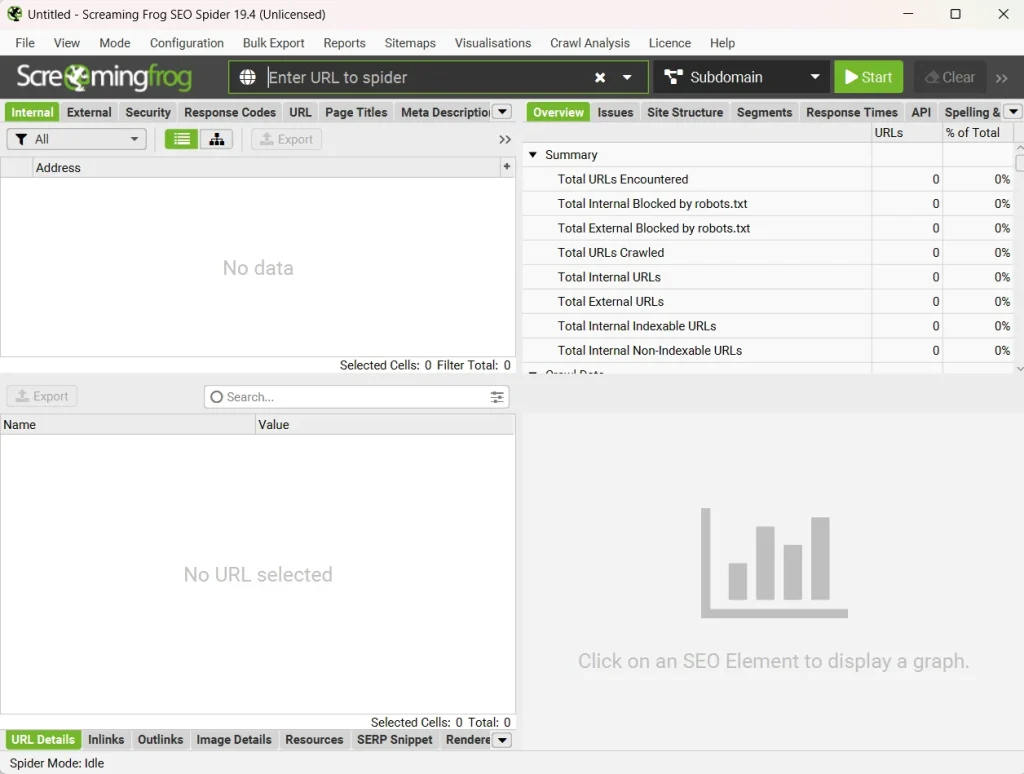Select the SERP Snippet bottom tab
Screen dimensions: 1024x774
[394, 740]
